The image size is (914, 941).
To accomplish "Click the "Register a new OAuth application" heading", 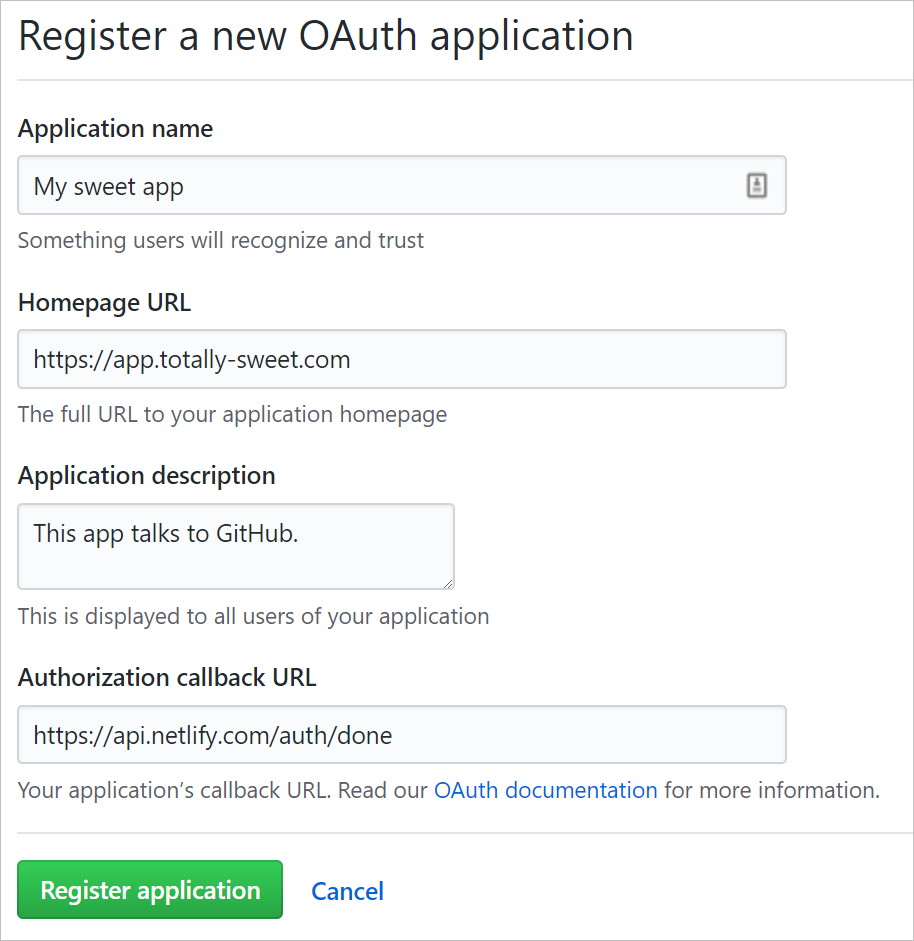I will pyautogui.click(x=326, y=37).
